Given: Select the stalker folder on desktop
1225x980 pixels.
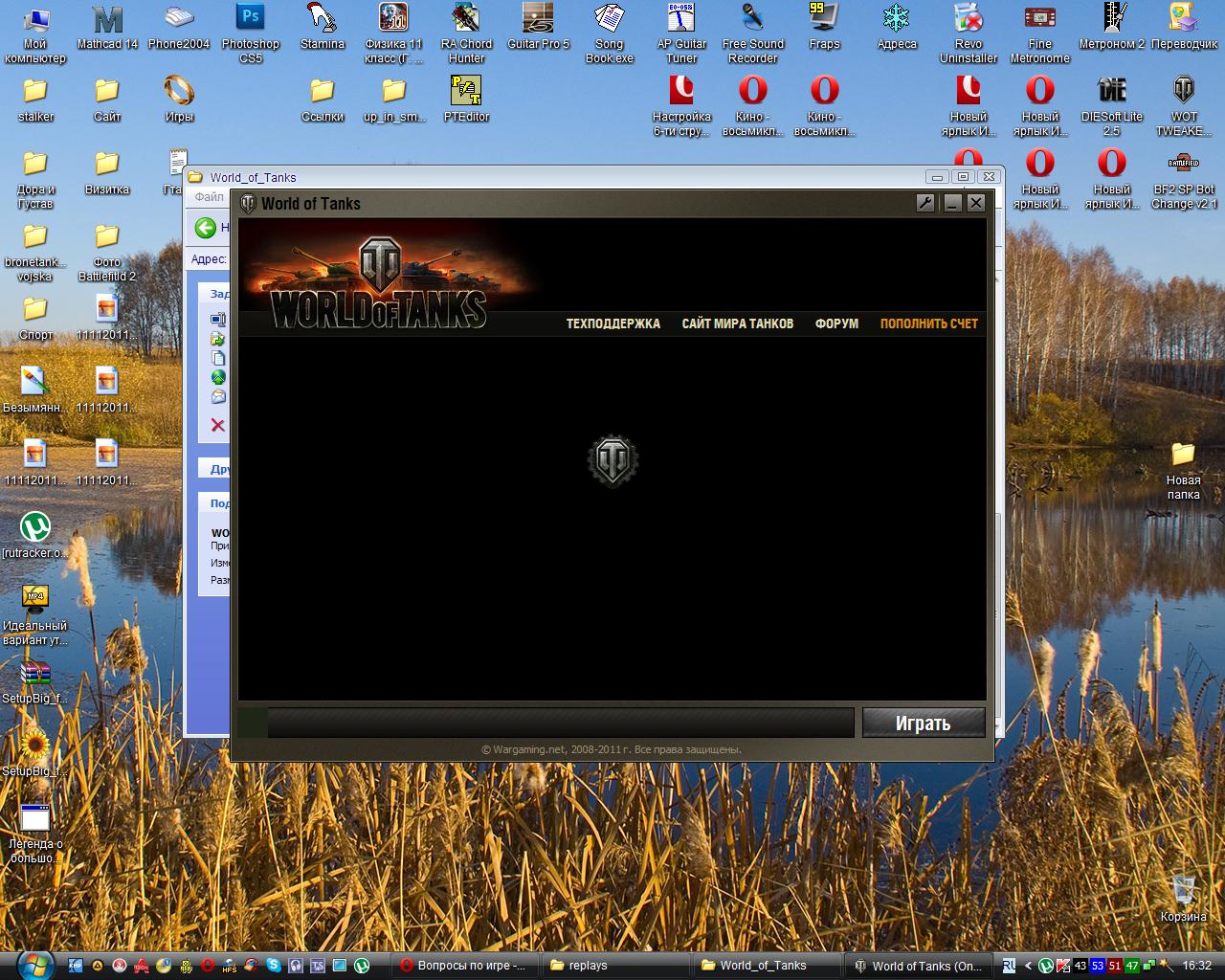Looking at the screenshot, I should click(x=35, y=100).
